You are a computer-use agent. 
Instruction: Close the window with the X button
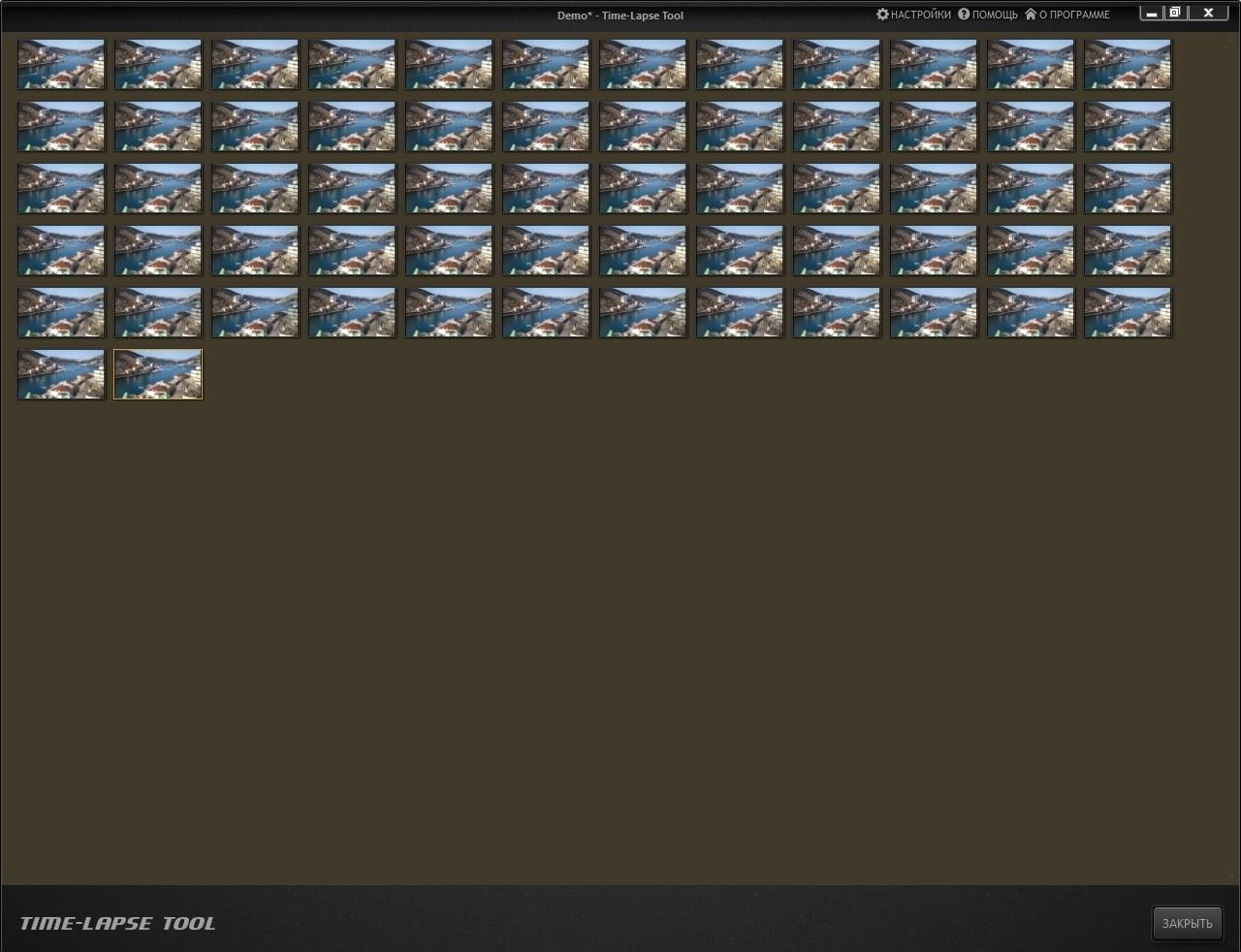point(1208,14)
